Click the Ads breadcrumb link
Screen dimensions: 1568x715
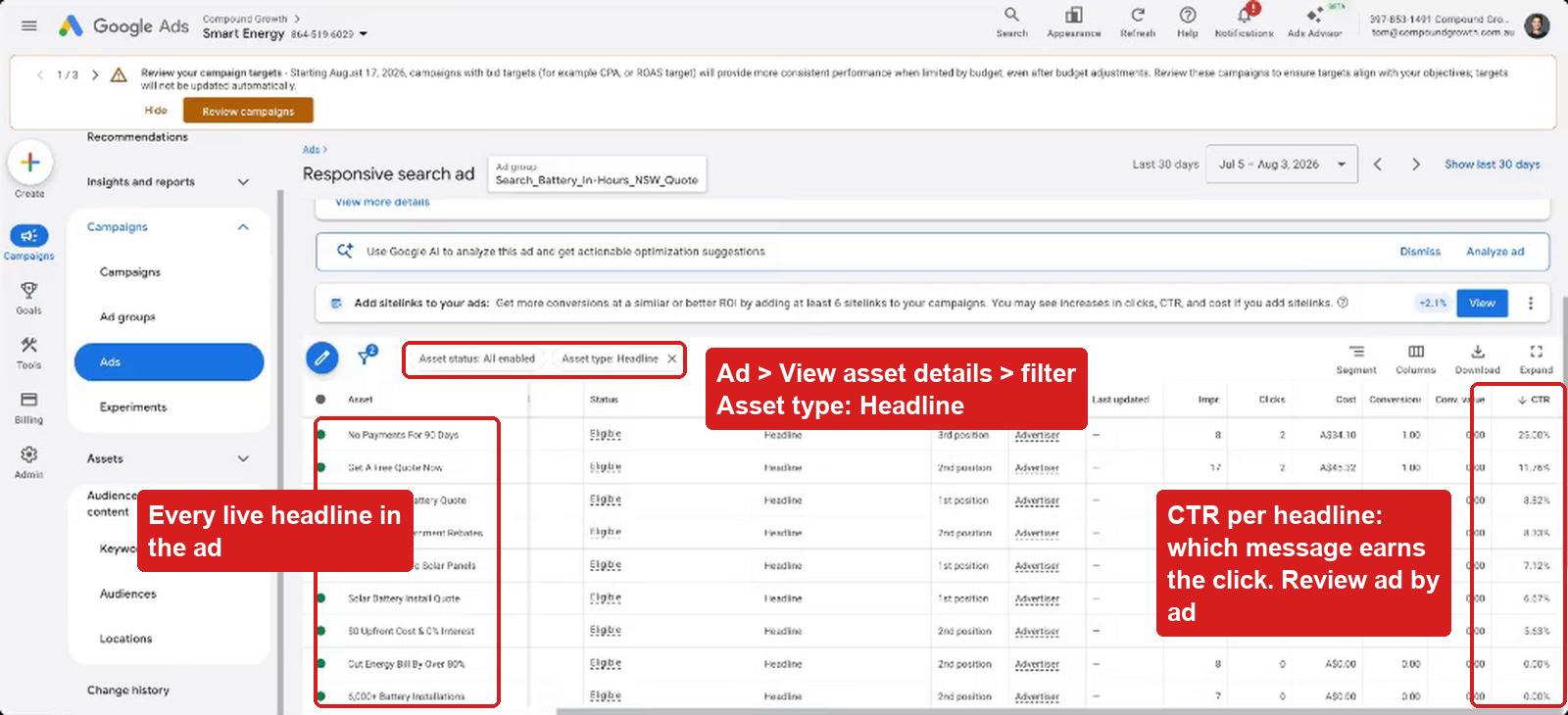pos(311,150)
